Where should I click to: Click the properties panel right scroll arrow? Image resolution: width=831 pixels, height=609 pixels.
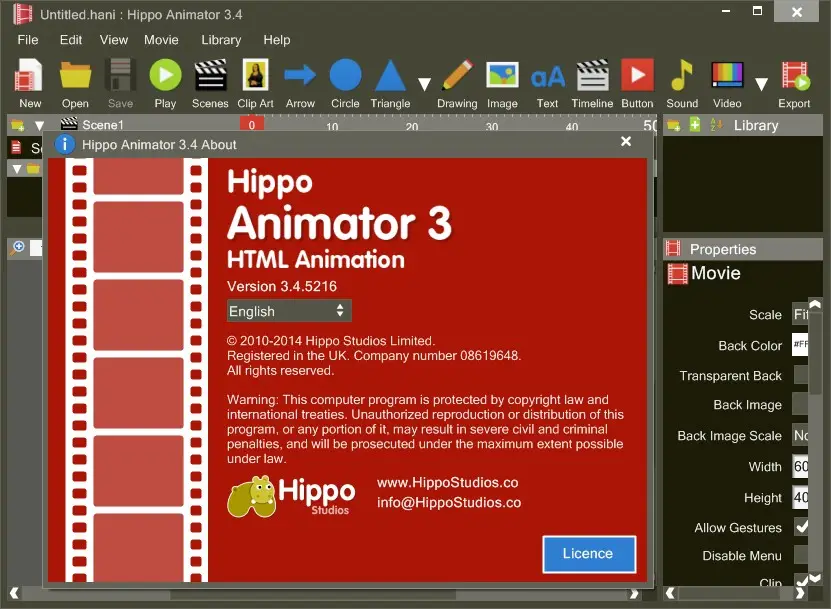(799, 594)
